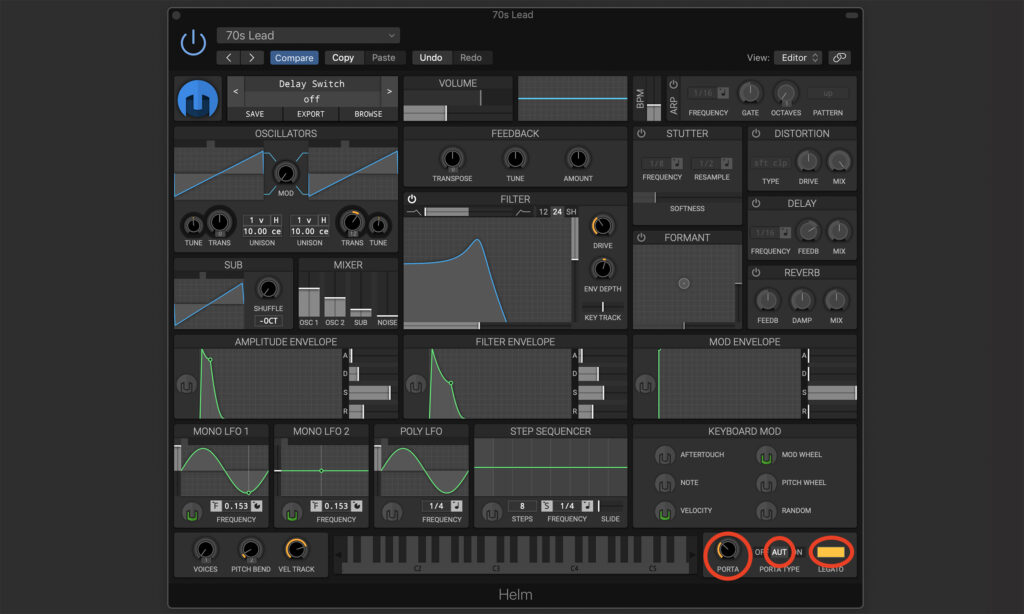Screen dimensions: 1024x614
Task: Click the Poly LFO tempo sync note icon
Action: point(456,506)
